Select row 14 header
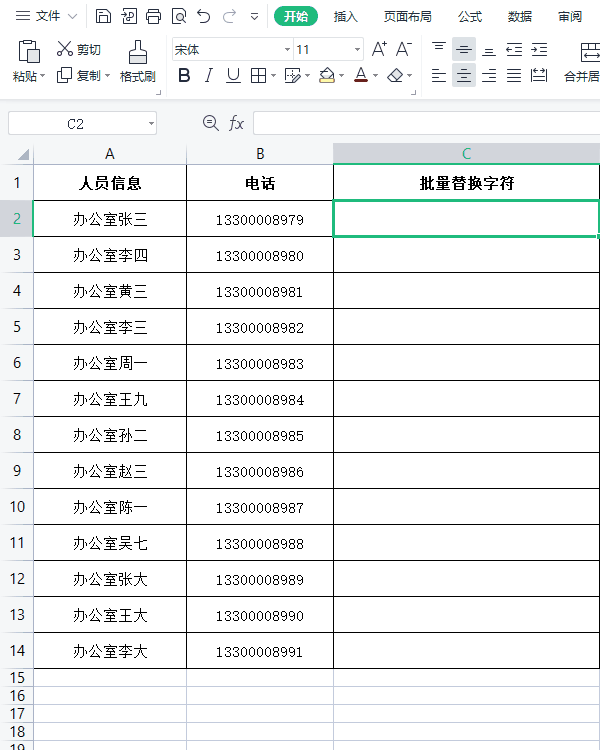 17,651
